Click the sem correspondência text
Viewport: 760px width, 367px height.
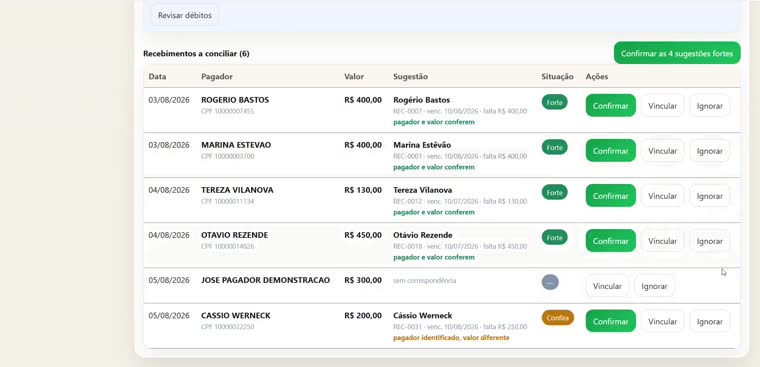click(425, 280)
